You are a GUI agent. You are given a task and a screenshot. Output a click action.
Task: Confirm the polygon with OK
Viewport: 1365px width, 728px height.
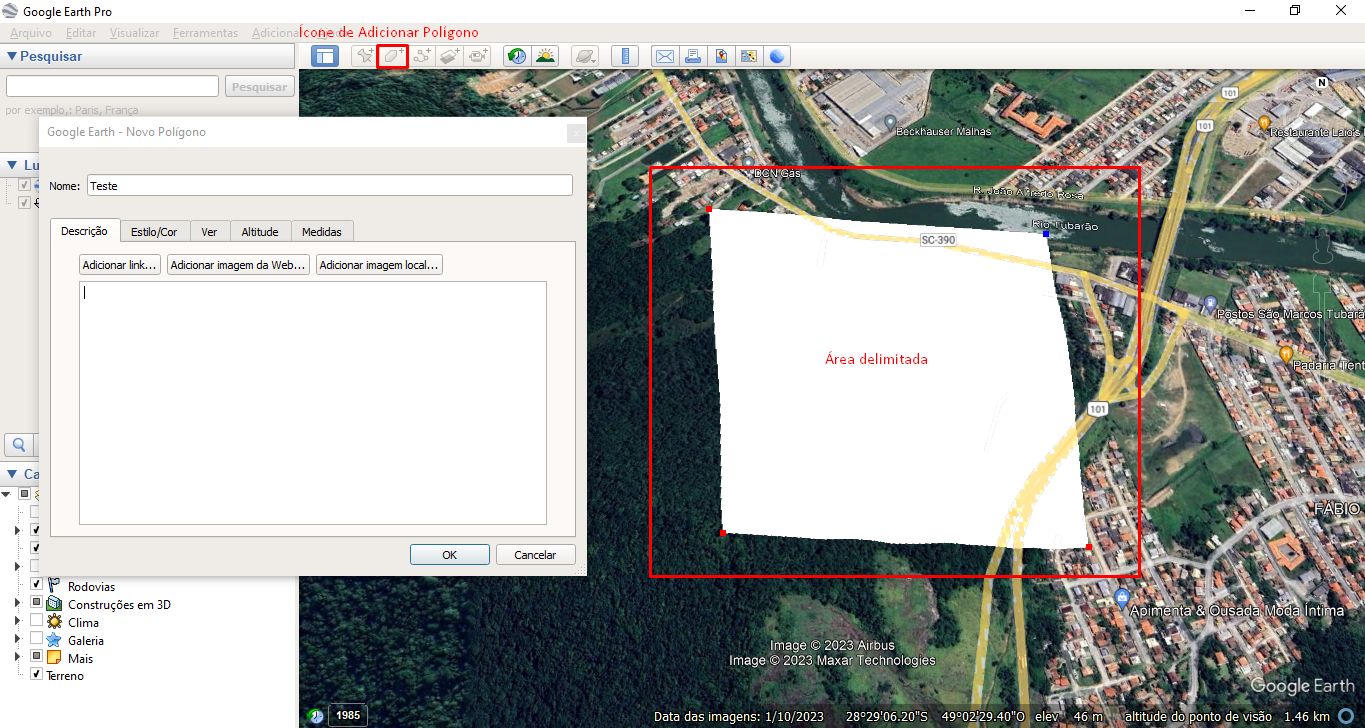coord(450,554)
